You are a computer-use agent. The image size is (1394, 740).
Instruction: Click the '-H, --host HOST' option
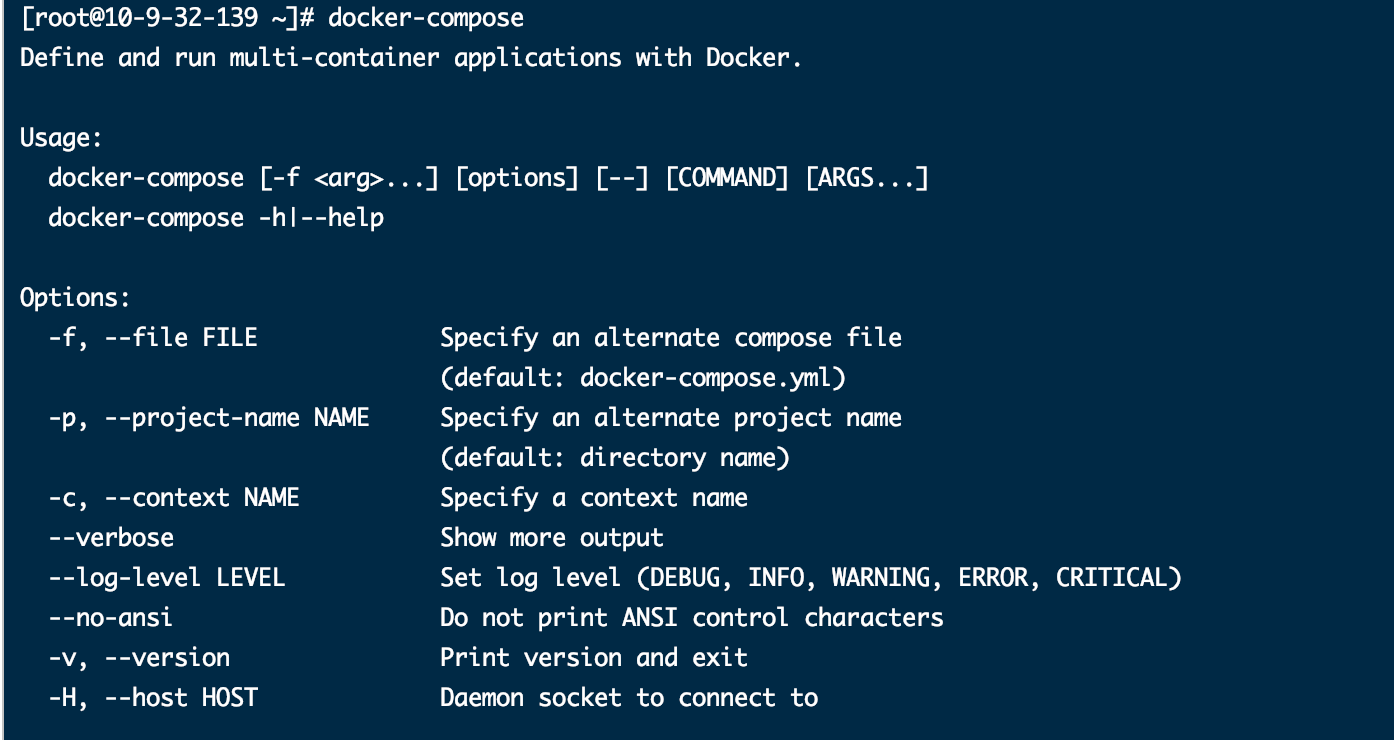(x=153, y=698)
